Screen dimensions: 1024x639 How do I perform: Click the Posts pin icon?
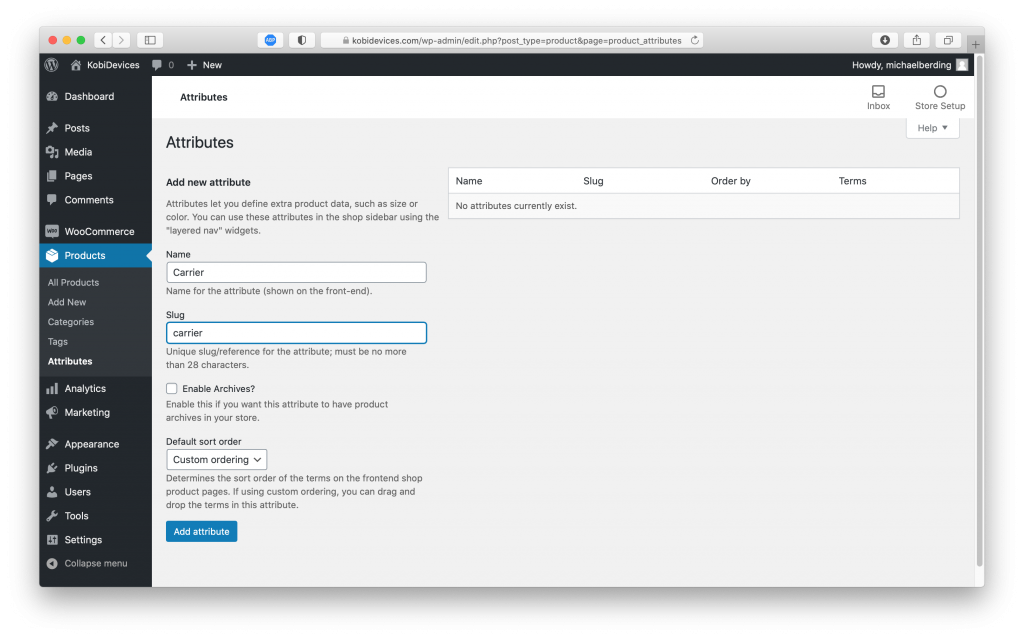(52, 128)
